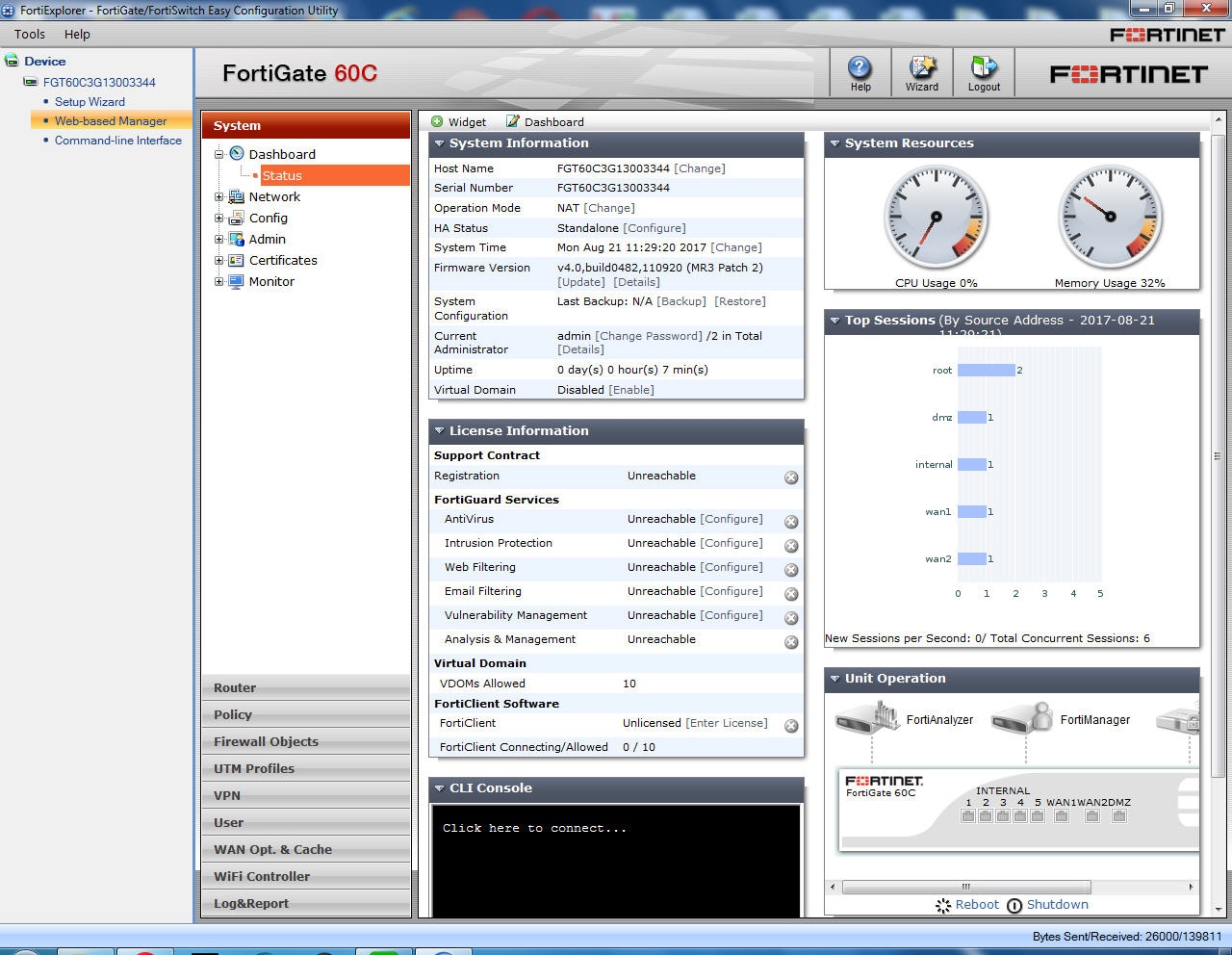Collapse the Unit Operation widget

834,679
